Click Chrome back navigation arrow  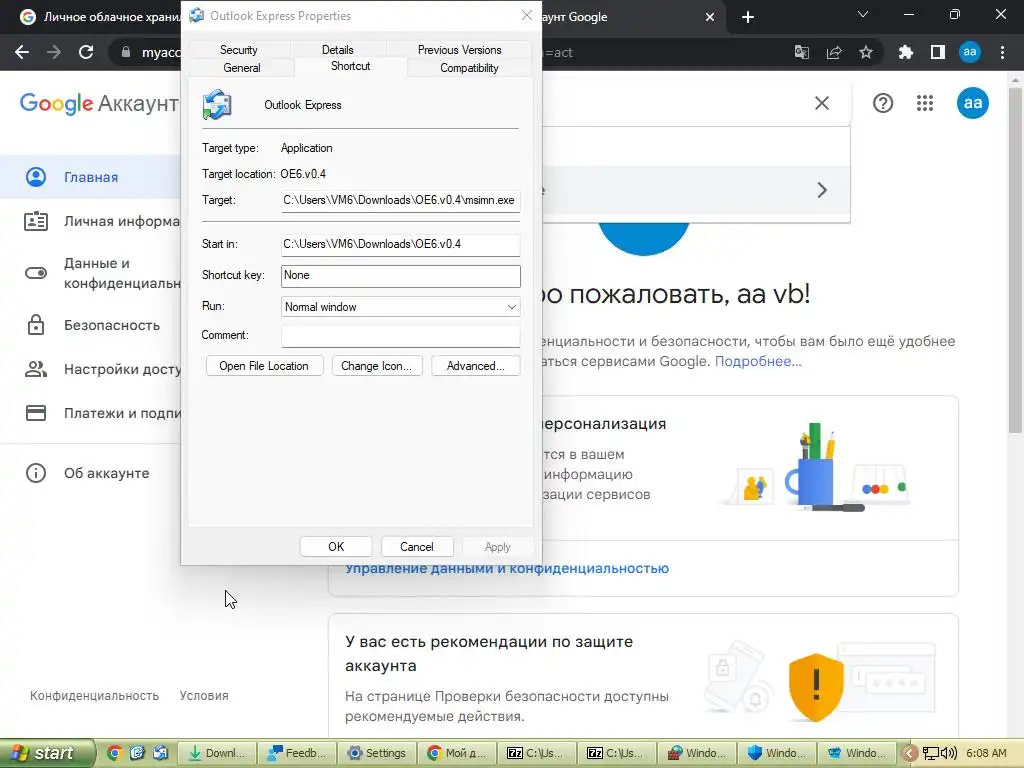(x=22, y=52)
